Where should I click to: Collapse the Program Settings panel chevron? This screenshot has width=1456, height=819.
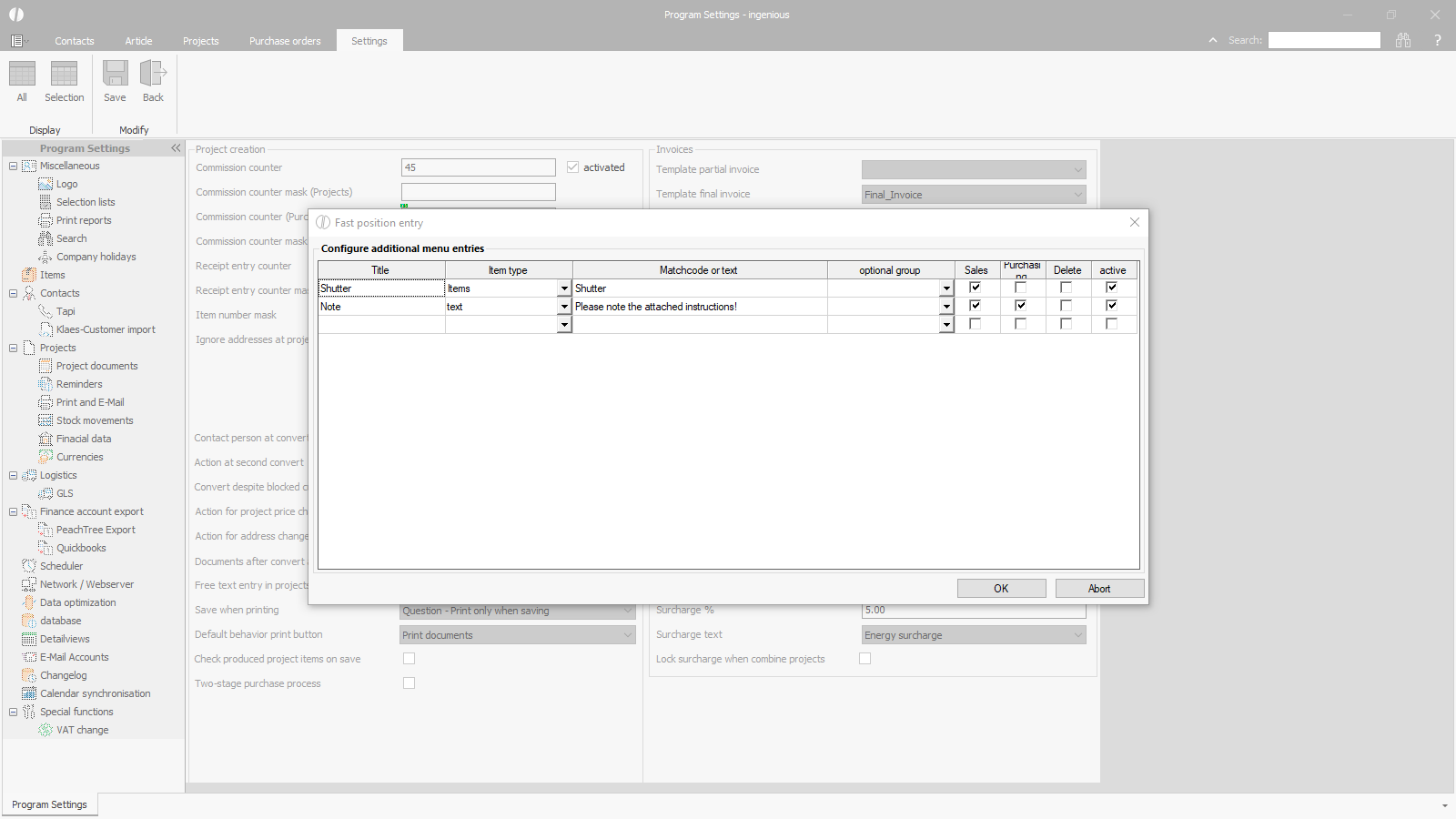coord(176,148)
